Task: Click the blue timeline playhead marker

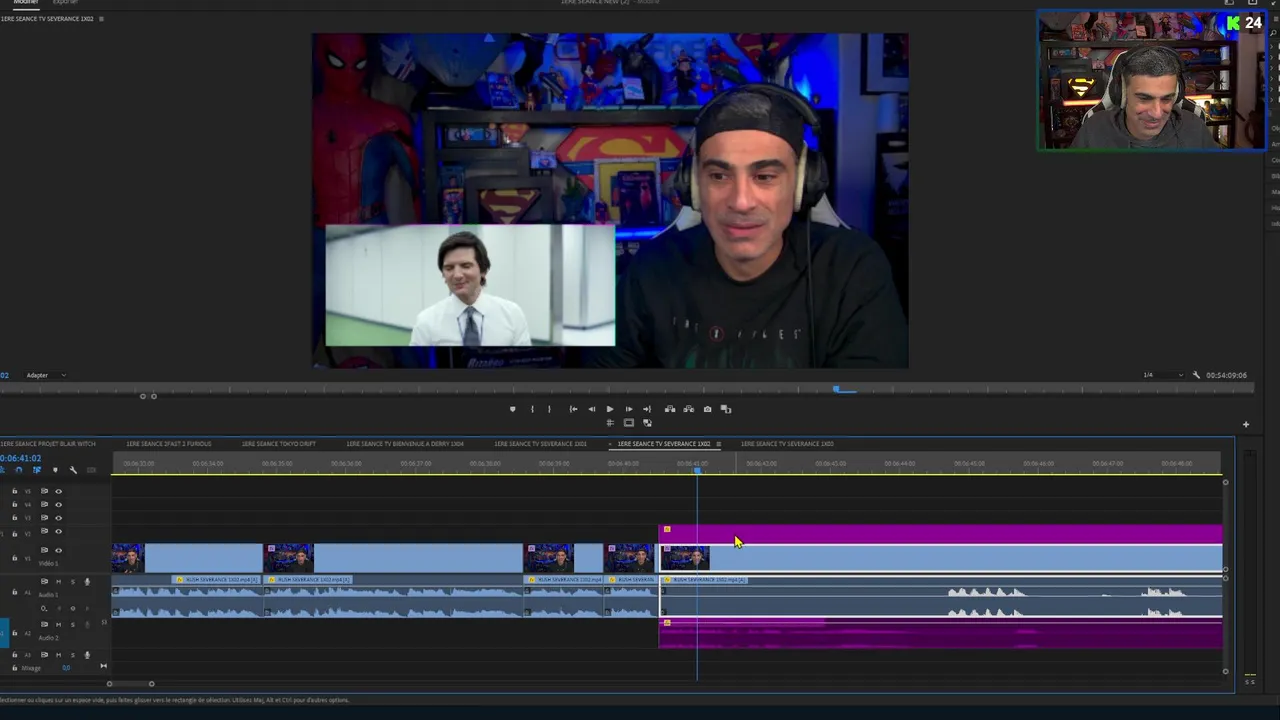Action: click(697, 470)
